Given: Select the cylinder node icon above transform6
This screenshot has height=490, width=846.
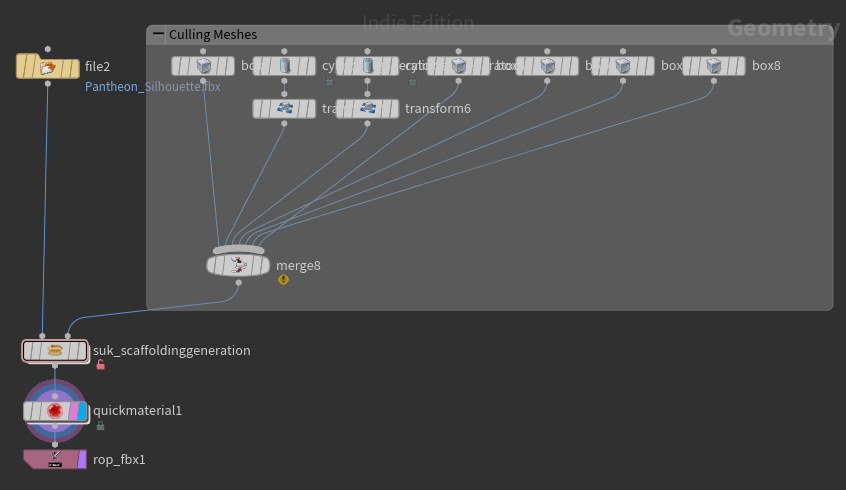Looking at the screenshot, I should coord(367,66).
